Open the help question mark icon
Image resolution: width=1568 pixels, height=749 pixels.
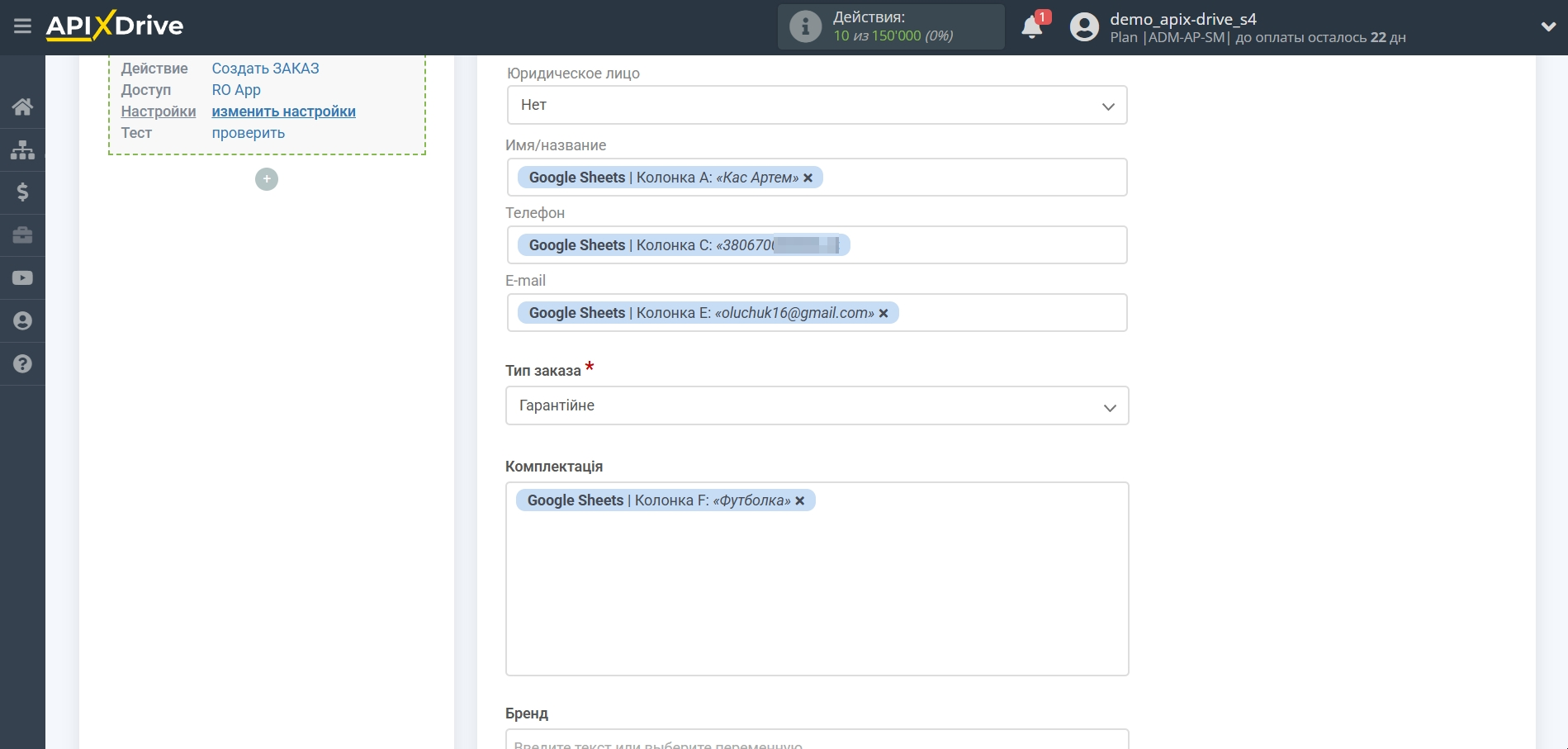click(x=22, y=364)
